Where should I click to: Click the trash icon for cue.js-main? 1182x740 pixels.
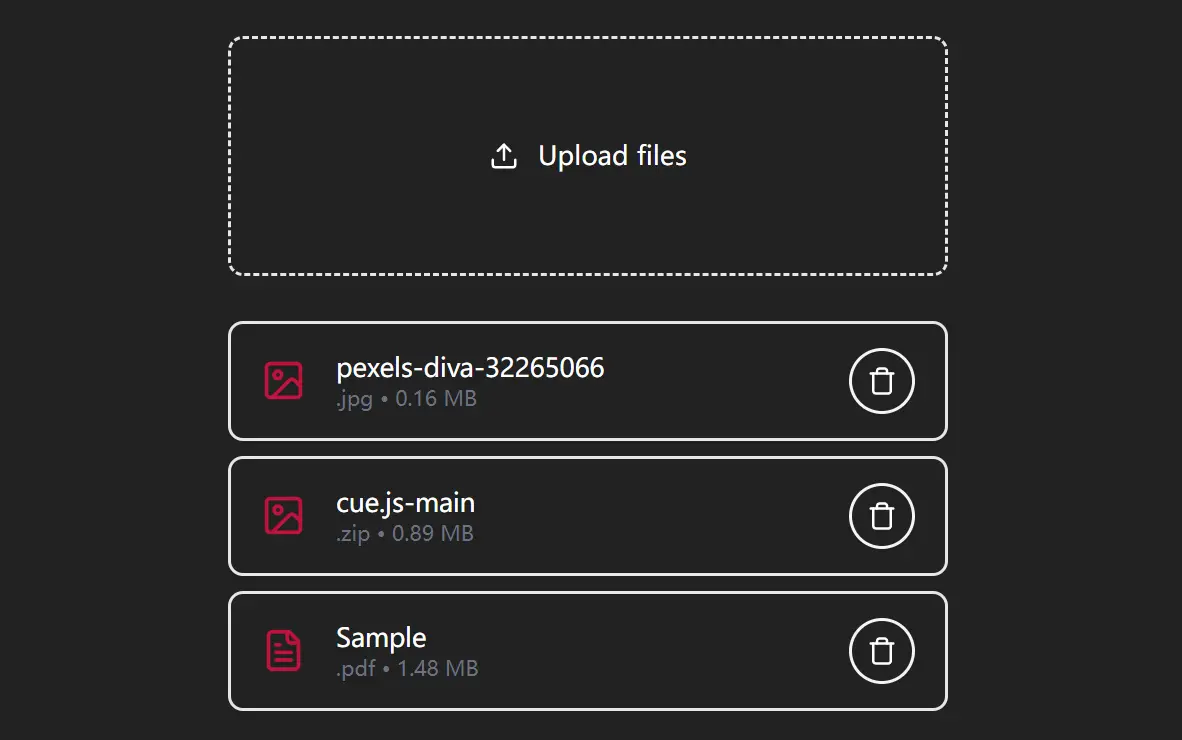click(881, 516)
